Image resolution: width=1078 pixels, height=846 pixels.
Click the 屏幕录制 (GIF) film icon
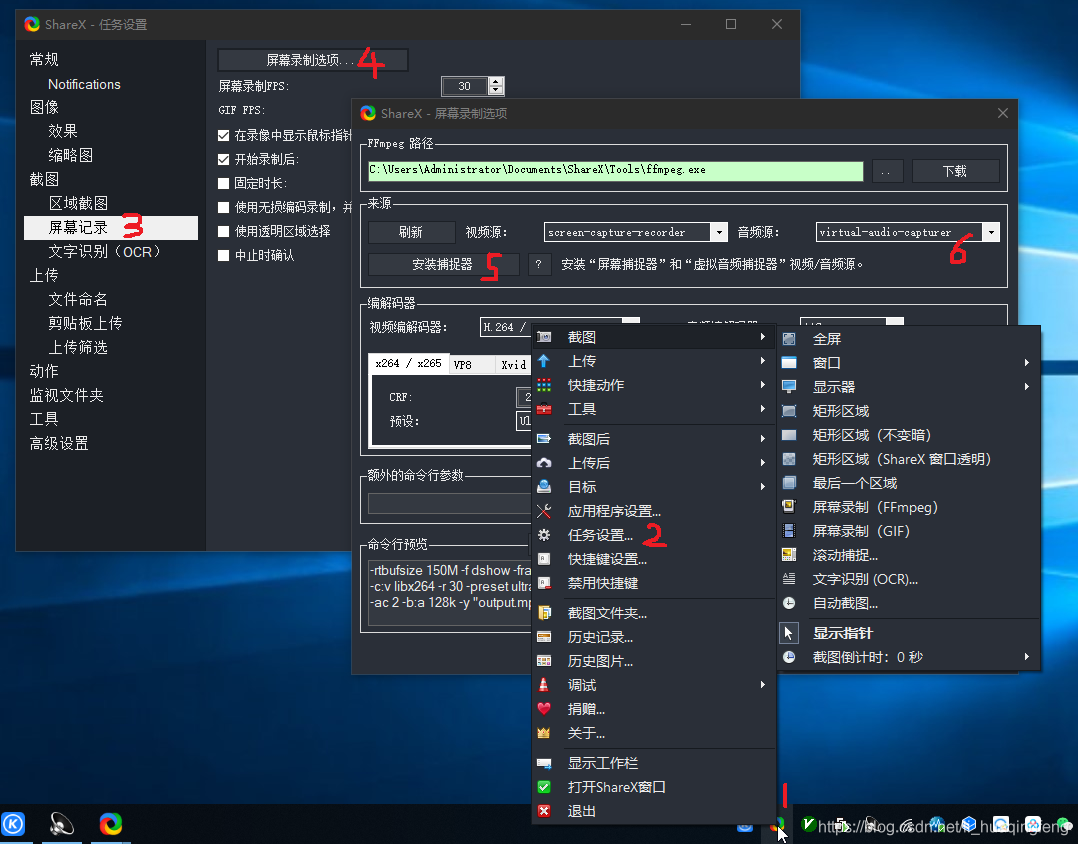click(789, 531)
